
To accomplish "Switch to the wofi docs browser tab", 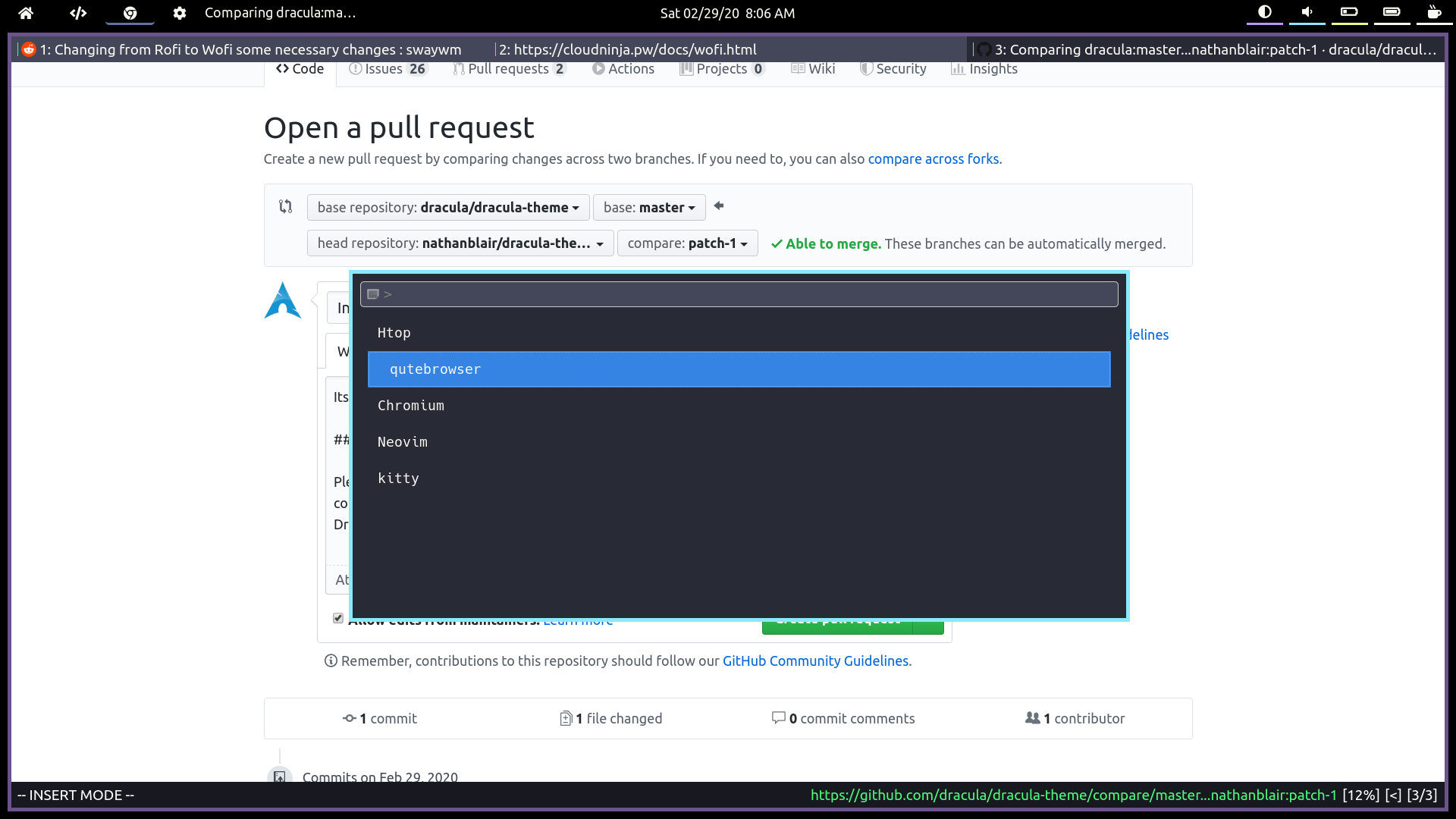I will [x=627, y=49].
